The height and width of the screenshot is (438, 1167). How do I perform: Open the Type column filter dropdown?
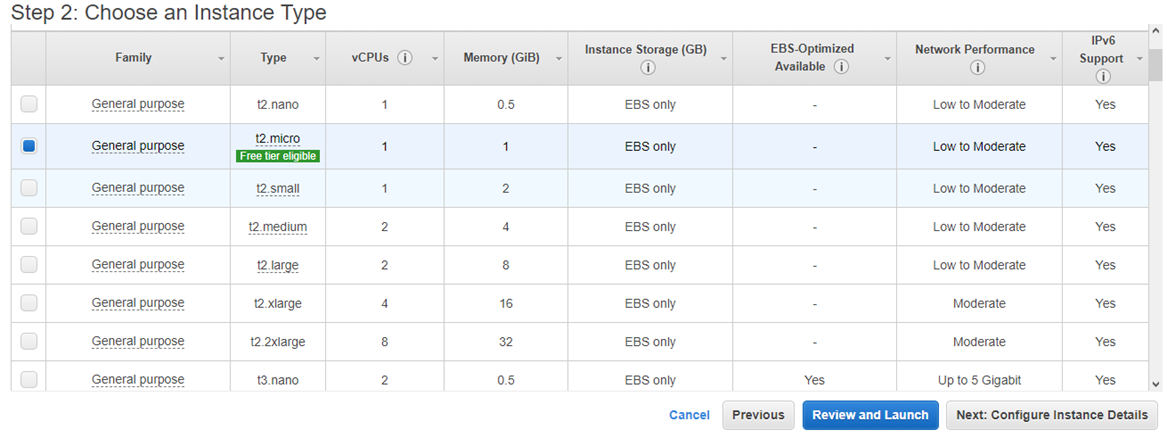(316, 59)
